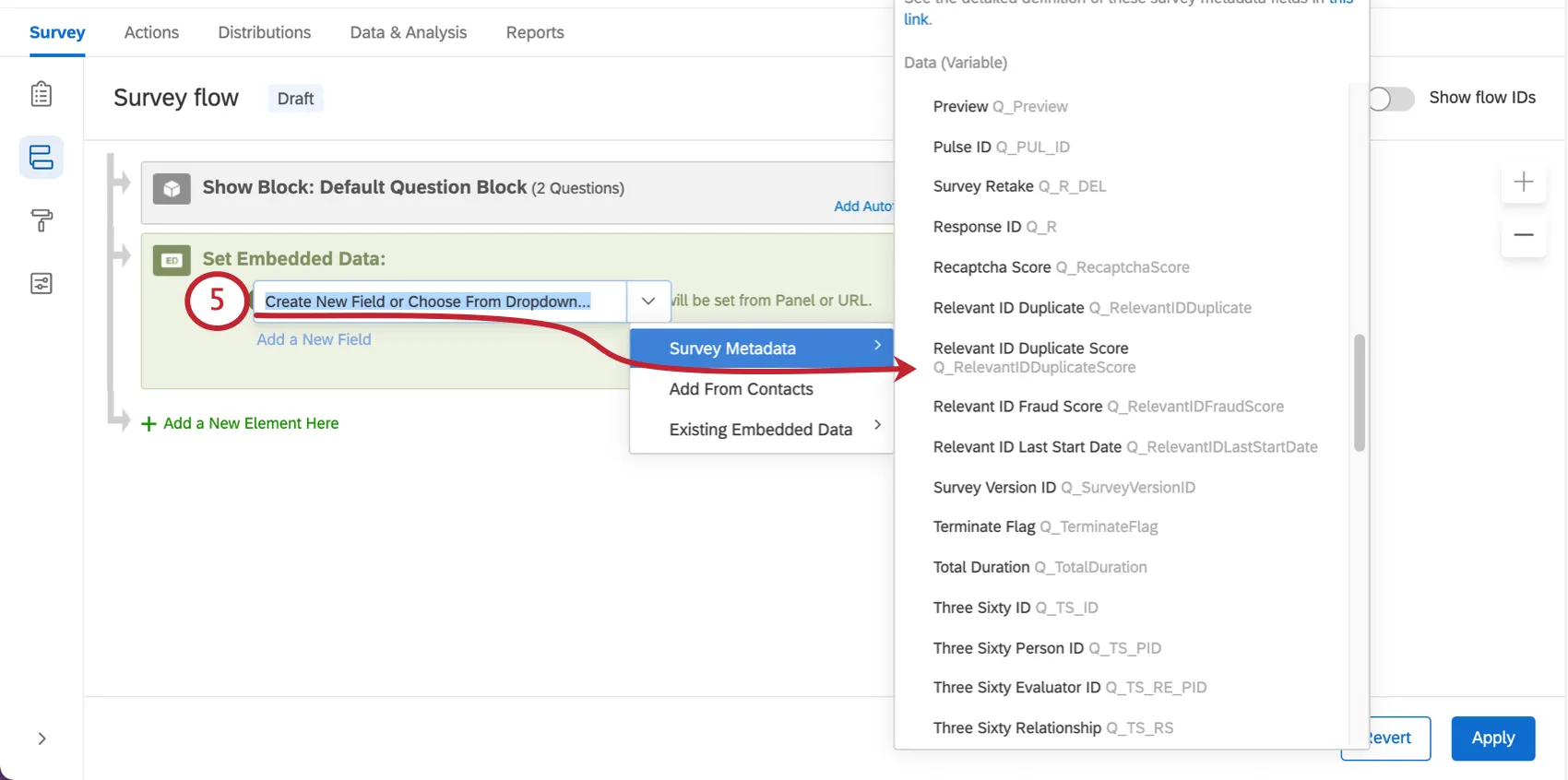1568x780 pixels.
Task: Switch to the Distributions tab
Action: coord(265,32)
